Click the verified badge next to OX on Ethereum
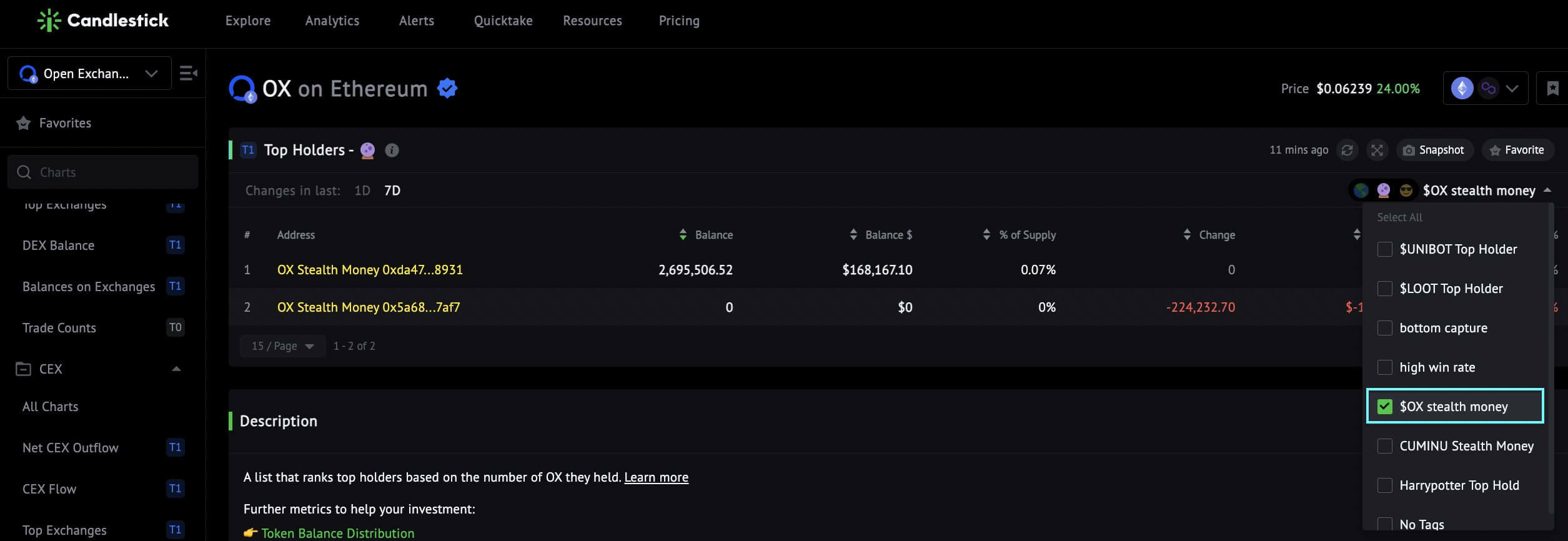 (447, 88)
